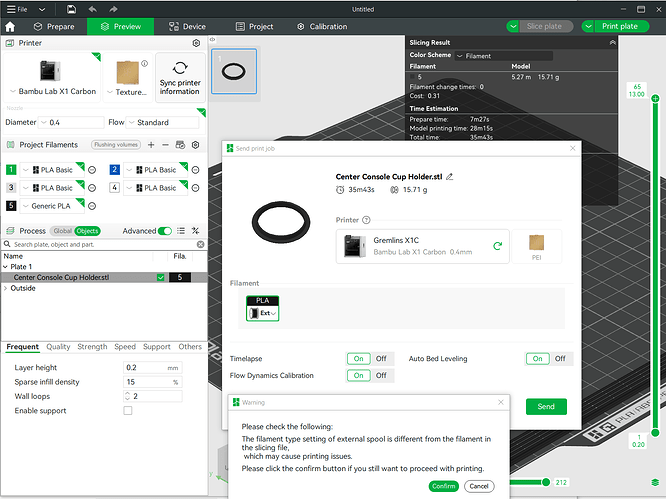
Task: Open Print plate options arrow
Action: [x=588, y=26]
